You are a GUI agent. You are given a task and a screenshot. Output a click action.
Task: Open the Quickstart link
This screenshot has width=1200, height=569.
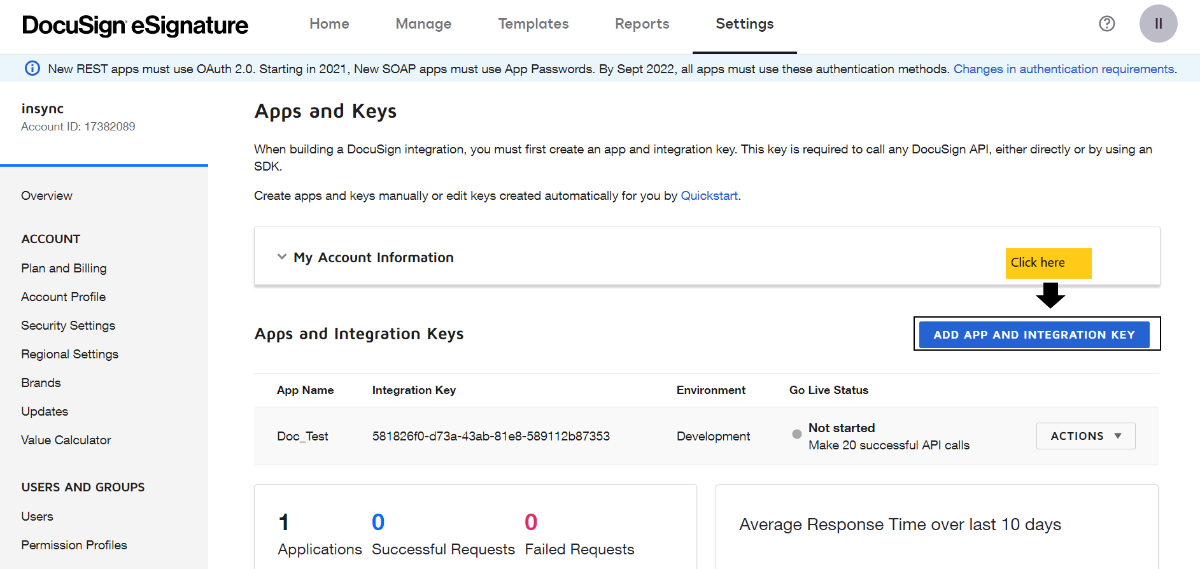tap(709, 196)
